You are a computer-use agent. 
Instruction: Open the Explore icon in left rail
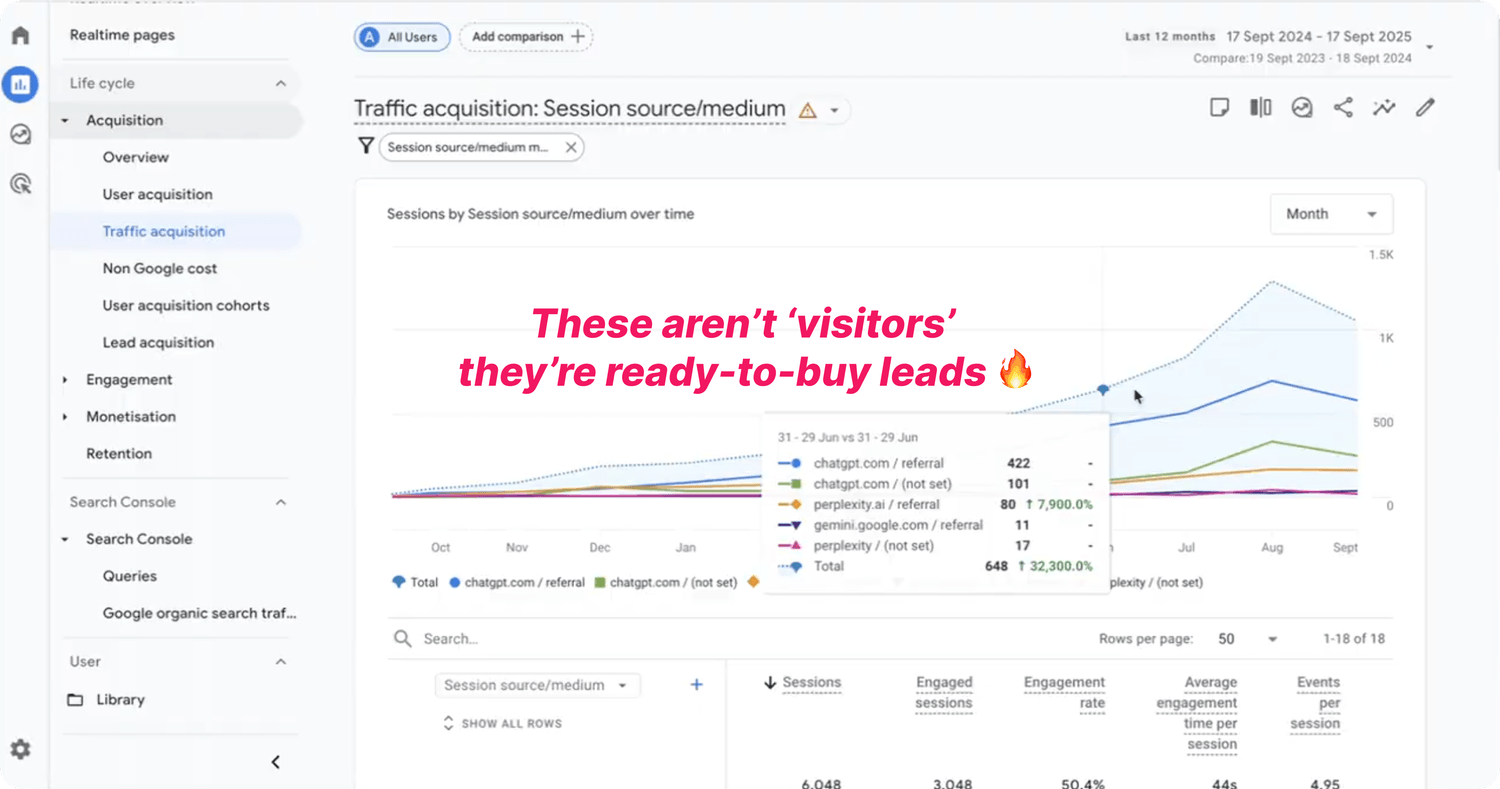[20, 134]
